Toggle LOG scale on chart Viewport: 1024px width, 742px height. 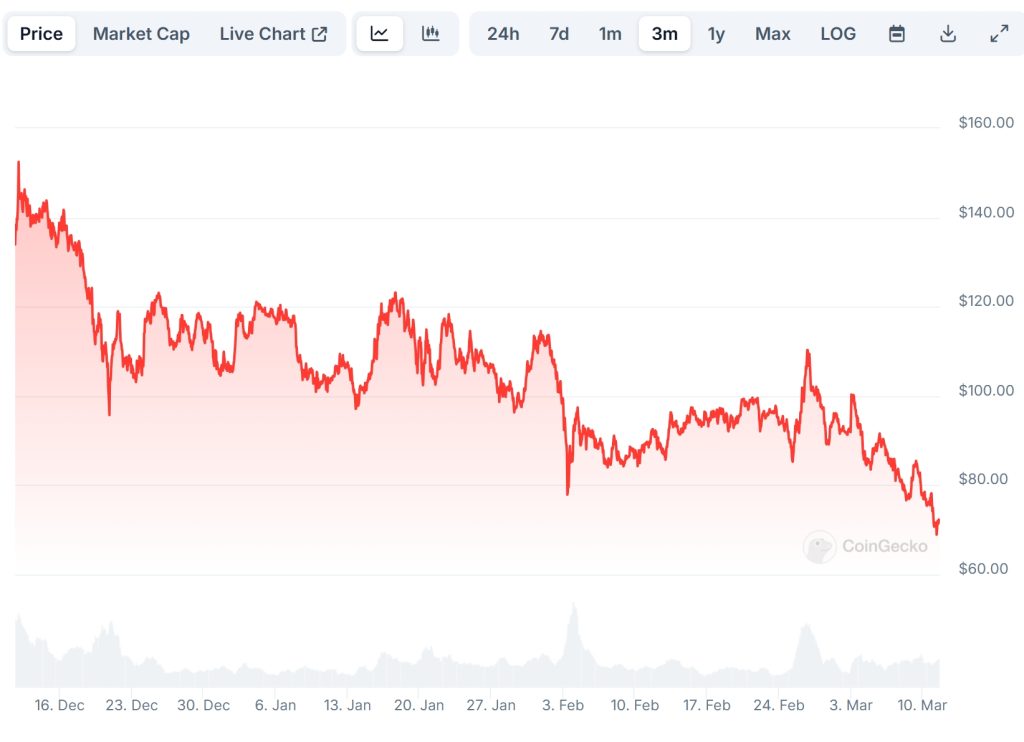click(x=838, y=33)
